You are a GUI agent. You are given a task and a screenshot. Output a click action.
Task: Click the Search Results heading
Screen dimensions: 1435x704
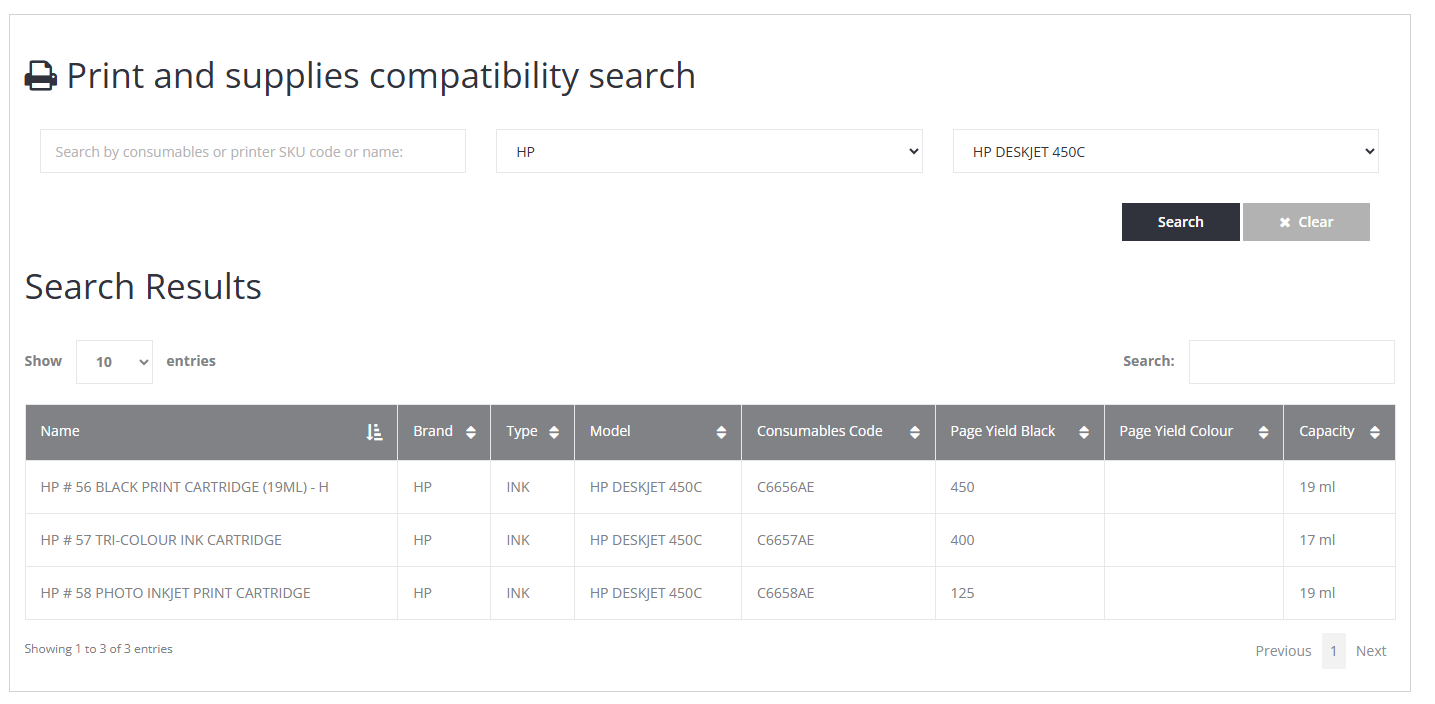(143, 287)
